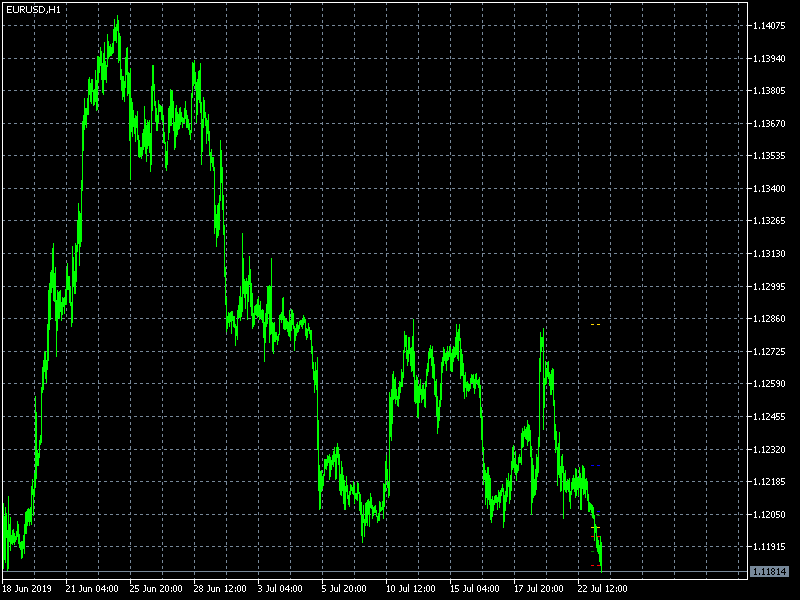Select the 22 Jul 12:00 time label
The height and width of the screenshot is (600, 800).
(x=603, y=589)
